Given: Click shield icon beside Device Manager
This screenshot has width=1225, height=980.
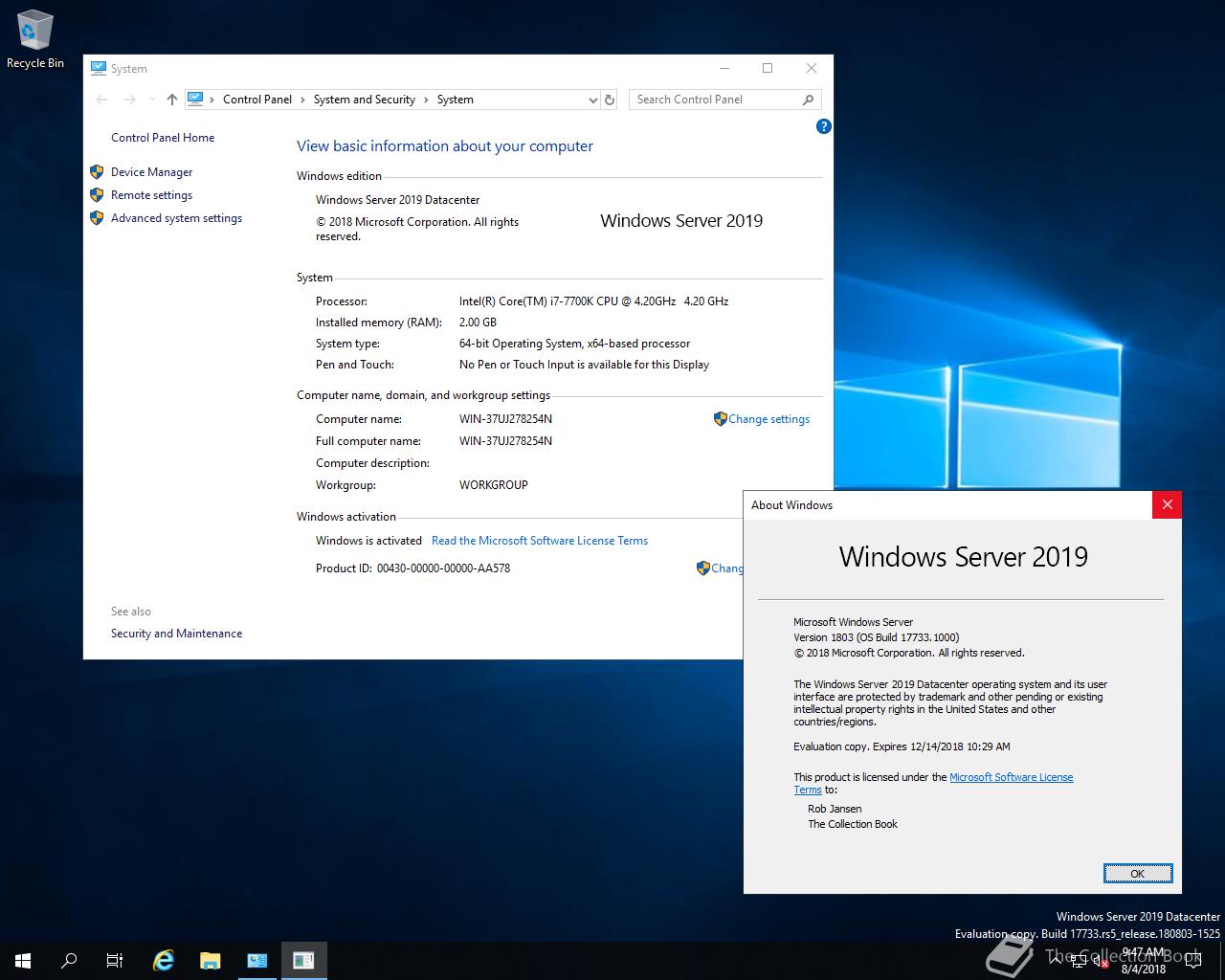Looking at the screenshot, I should click(97, 172).
